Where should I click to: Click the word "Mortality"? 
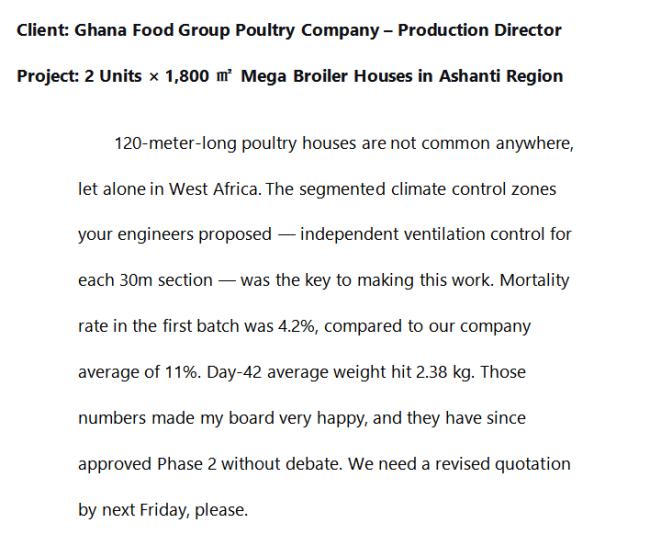(x=534, y=281)
